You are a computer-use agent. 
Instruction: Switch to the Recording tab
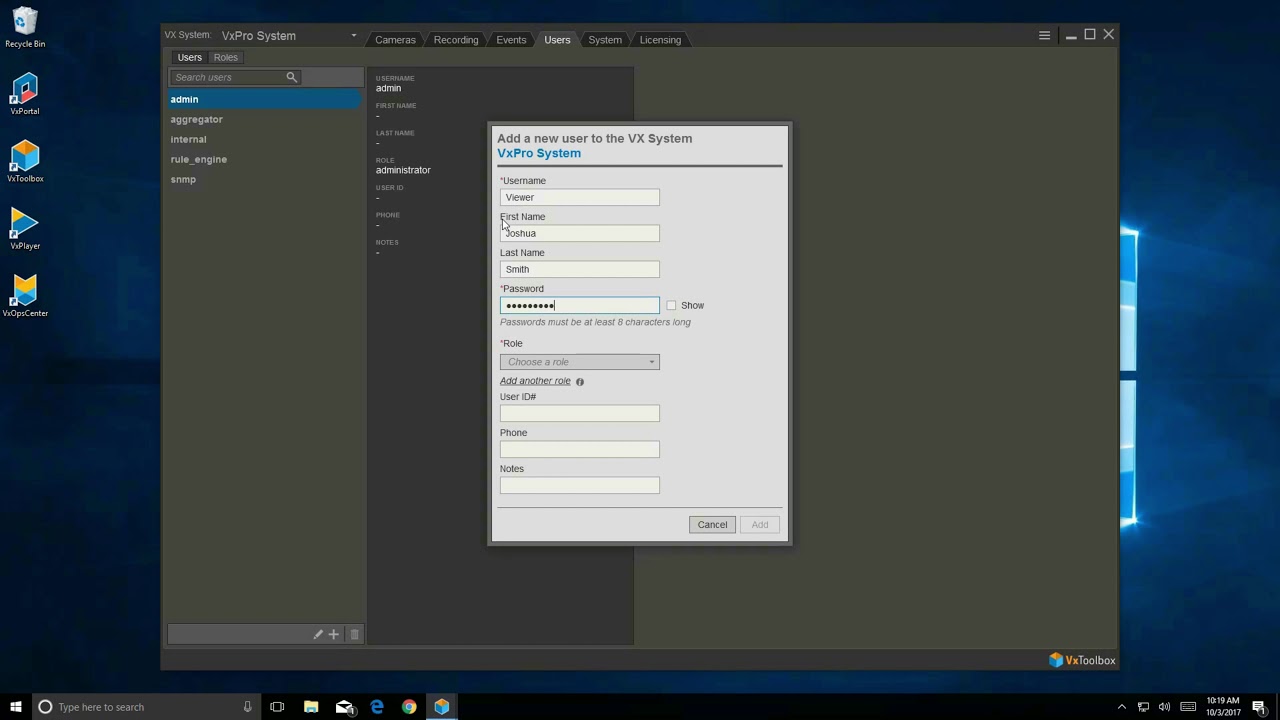[x=456, y=40]
